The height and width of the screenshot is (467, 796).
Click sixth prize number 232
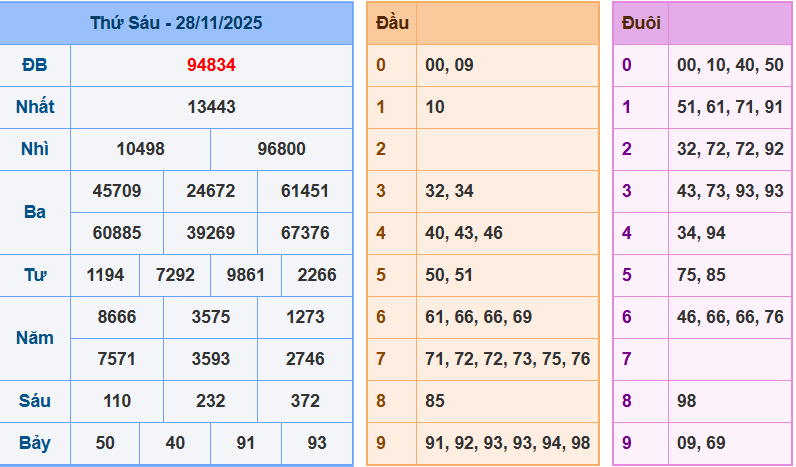click(x=211, y=401)
